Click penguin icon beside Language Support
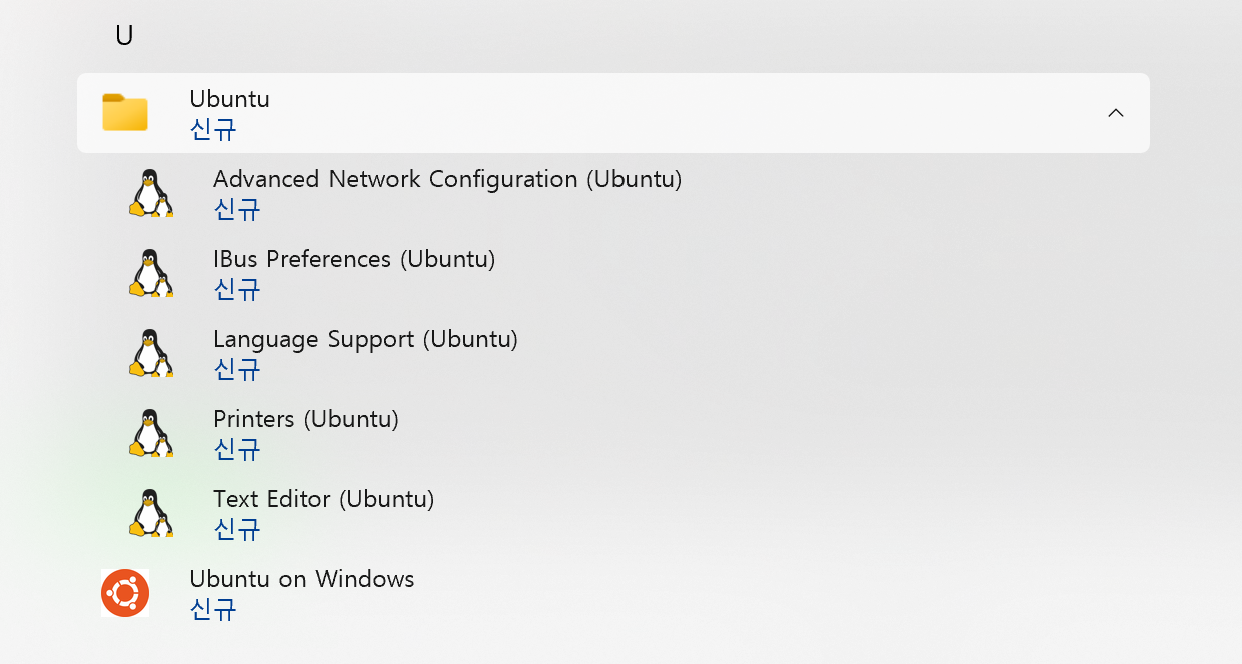1242x664 pixels. (150, 353)
